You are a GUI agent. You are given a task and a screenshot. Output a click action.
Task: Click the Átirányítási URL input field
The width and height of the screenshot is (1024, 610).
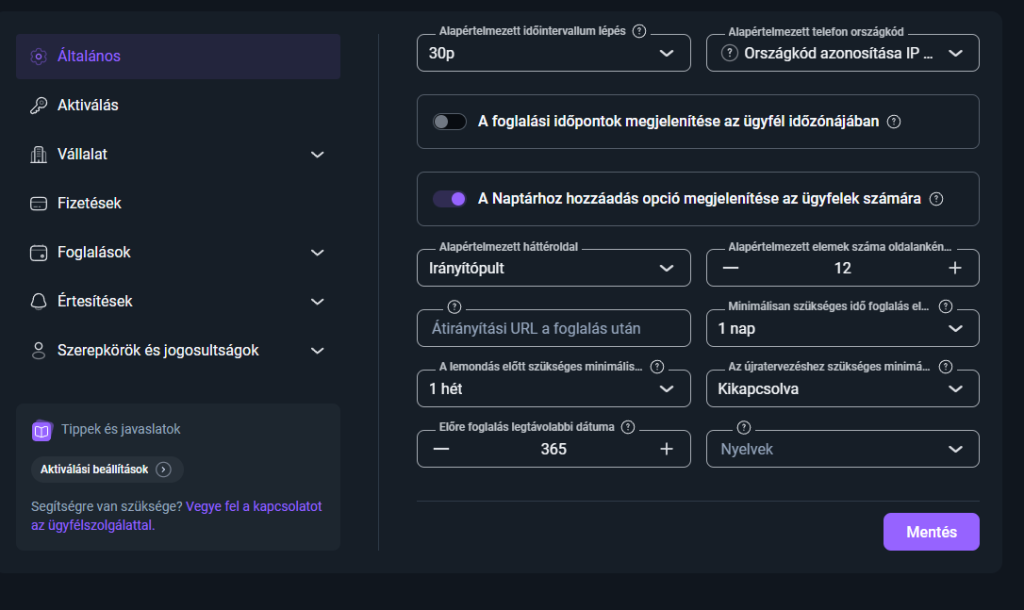click(553, 328)
